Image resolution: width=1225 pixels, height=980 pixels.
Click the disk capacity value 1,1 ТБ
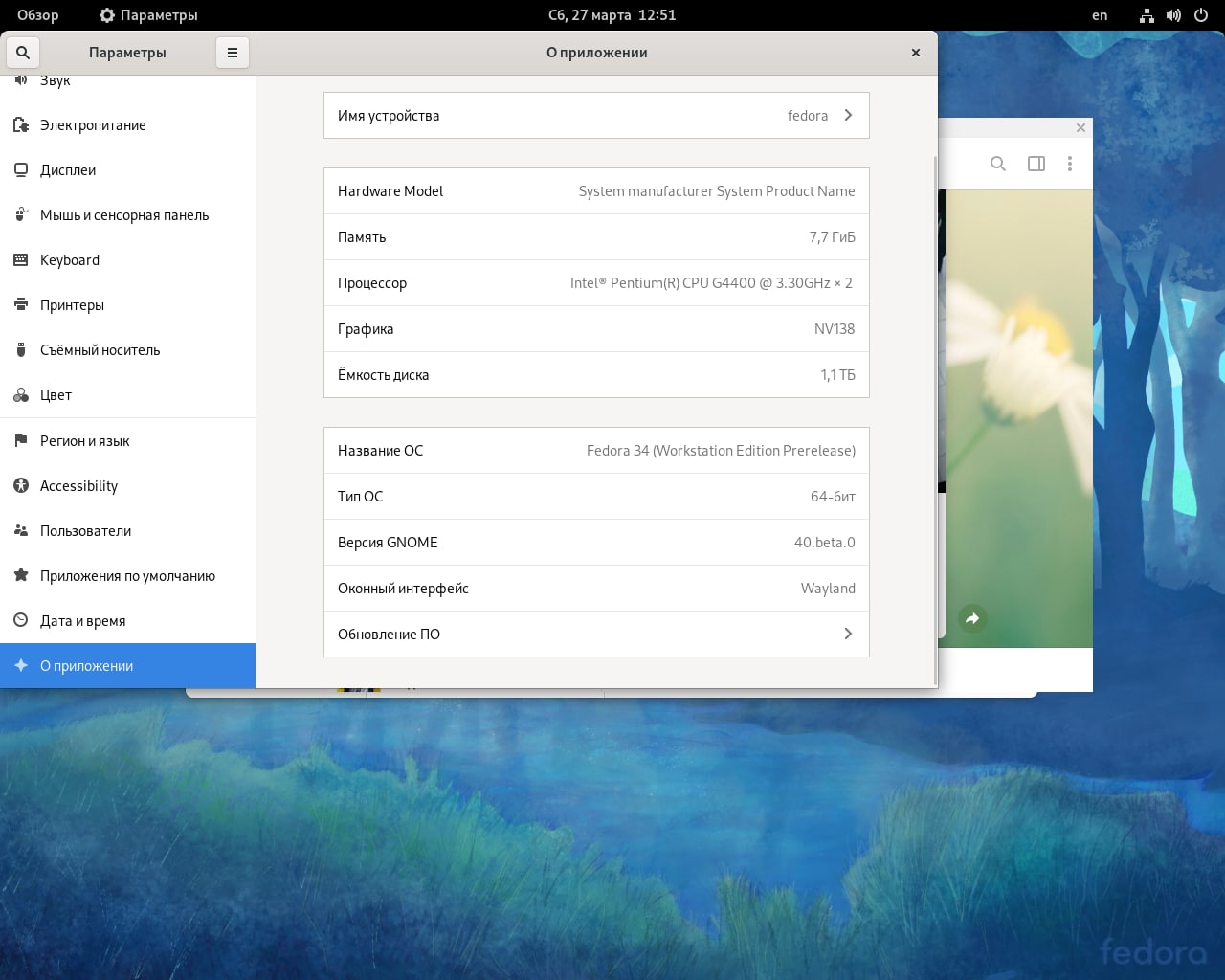pos(837,374)
